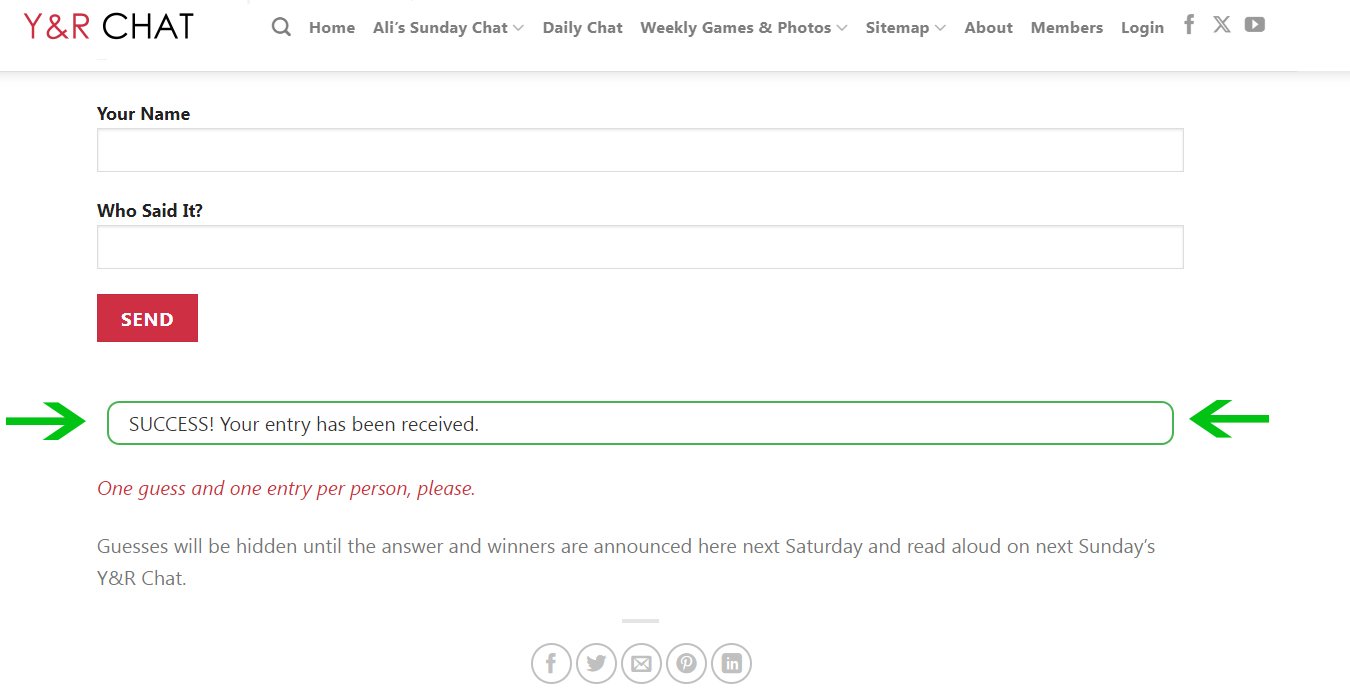This screenshot has width=1350, height=699.
Task: Share on LinkedIn circle icon
Action: click(x=732, y=664)
